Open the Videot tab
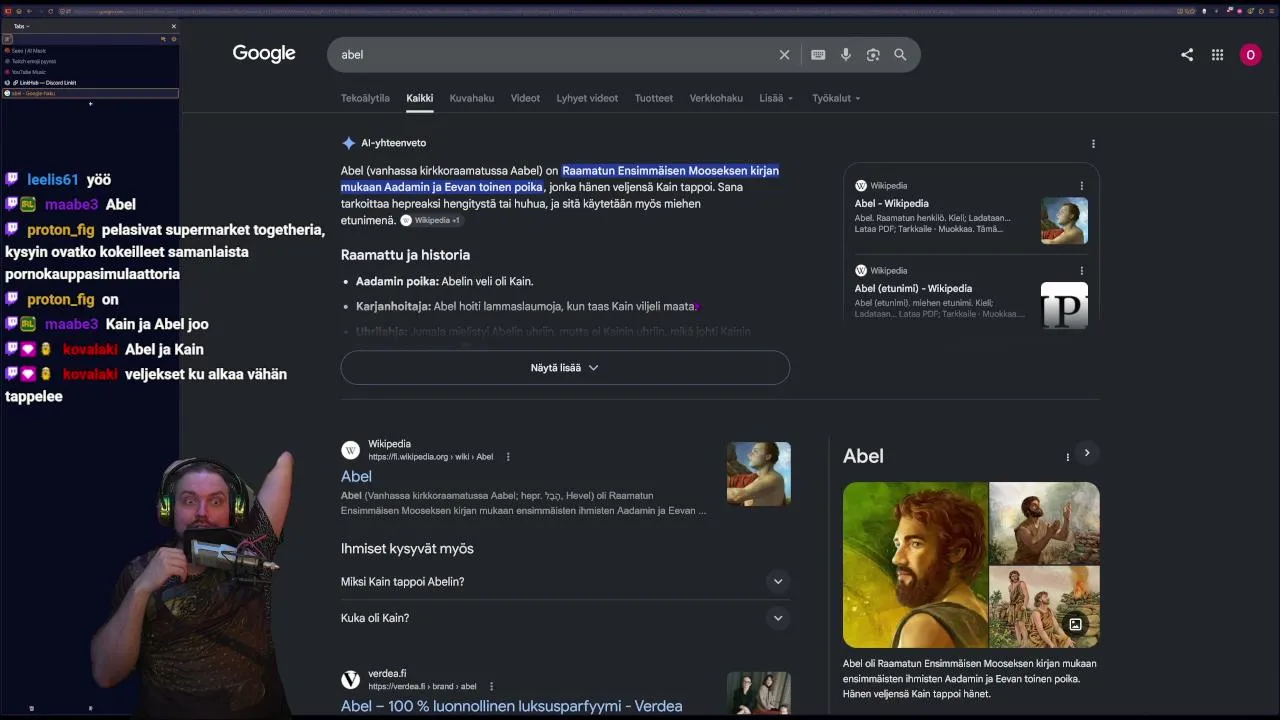The width and height of the screenshot is (1280, 720). 525,98
